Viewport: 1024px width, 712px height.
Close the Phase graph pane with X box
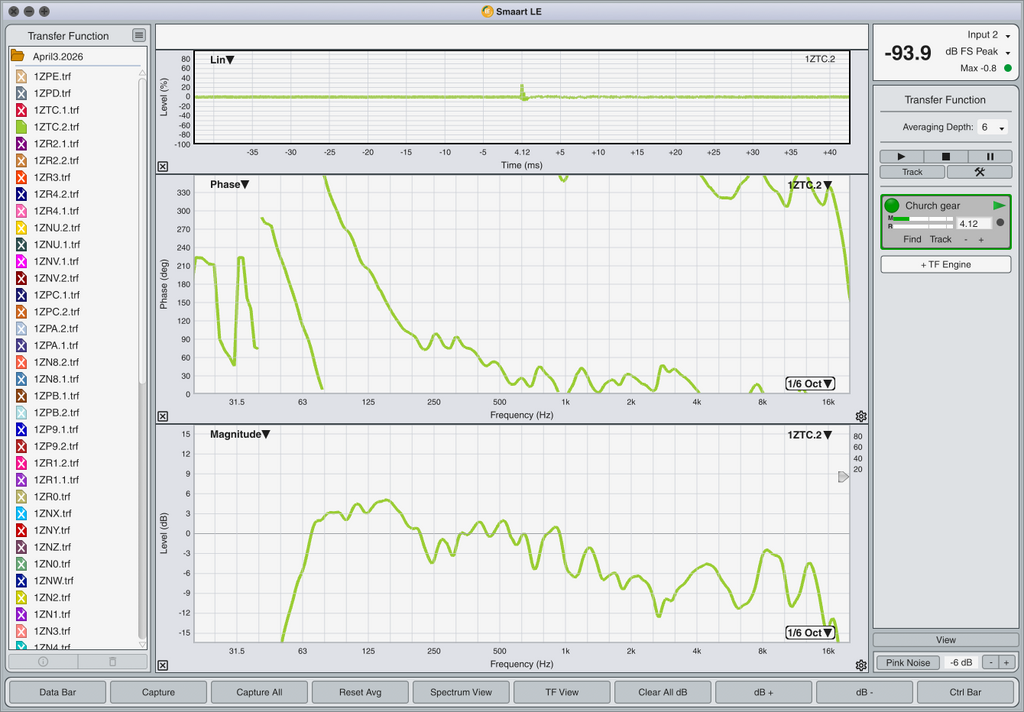pos(163,416)
